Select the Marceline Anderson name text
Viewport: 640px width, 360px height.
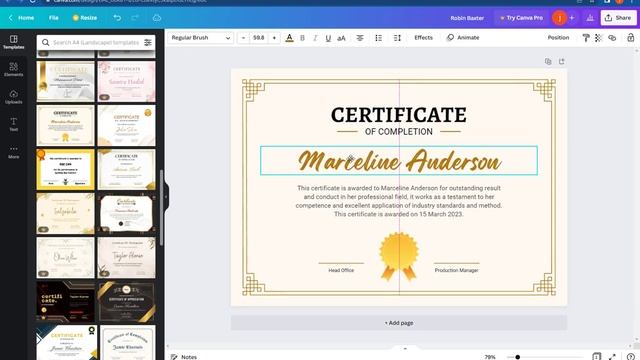[x=399, y=161]
